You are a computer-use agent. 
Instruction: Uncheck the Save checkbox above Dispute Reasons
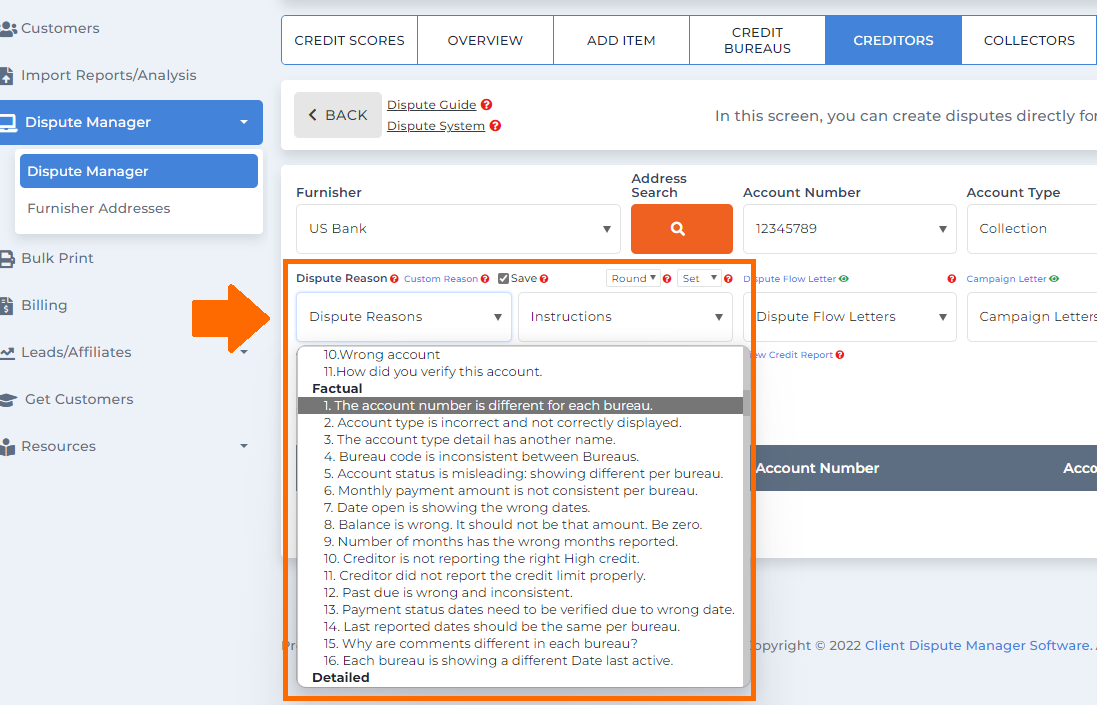coord(504,278)
